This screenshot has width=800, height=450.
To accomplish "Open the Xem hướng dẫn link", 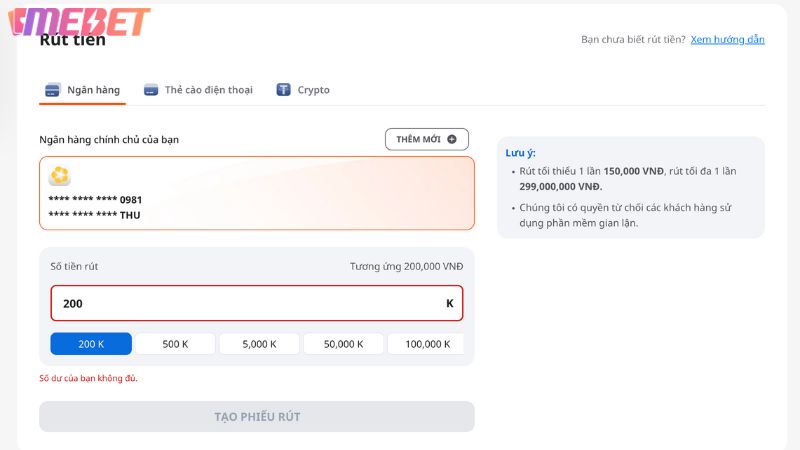I will pos(728,39).
